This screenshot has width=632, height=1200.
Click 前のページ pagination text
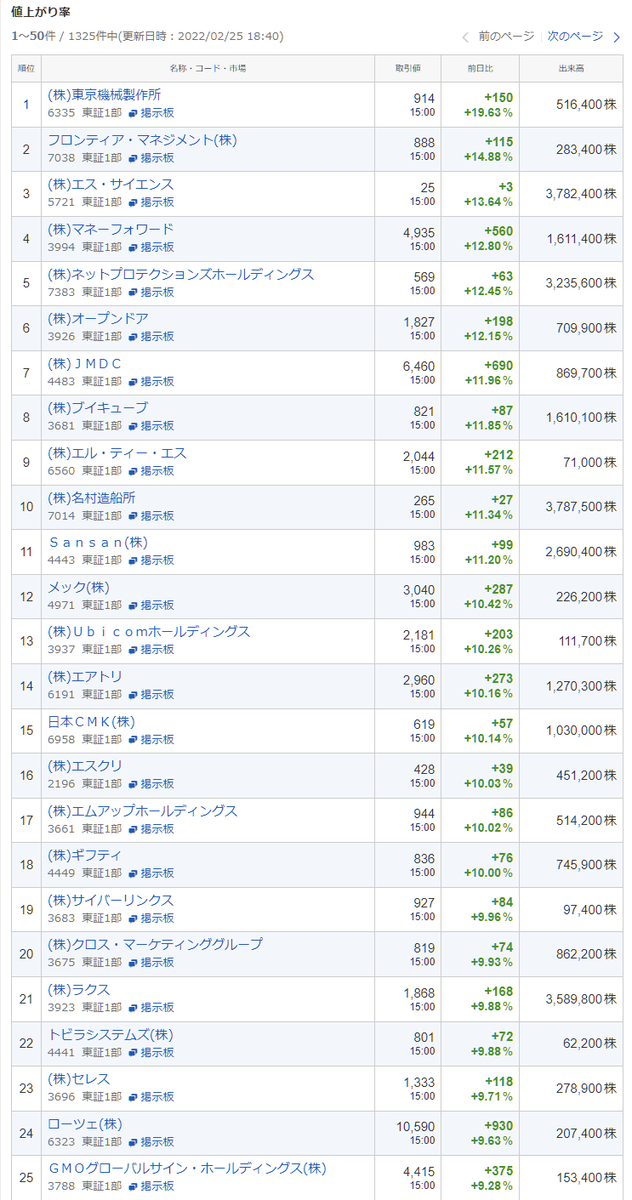tap(506, 36)
